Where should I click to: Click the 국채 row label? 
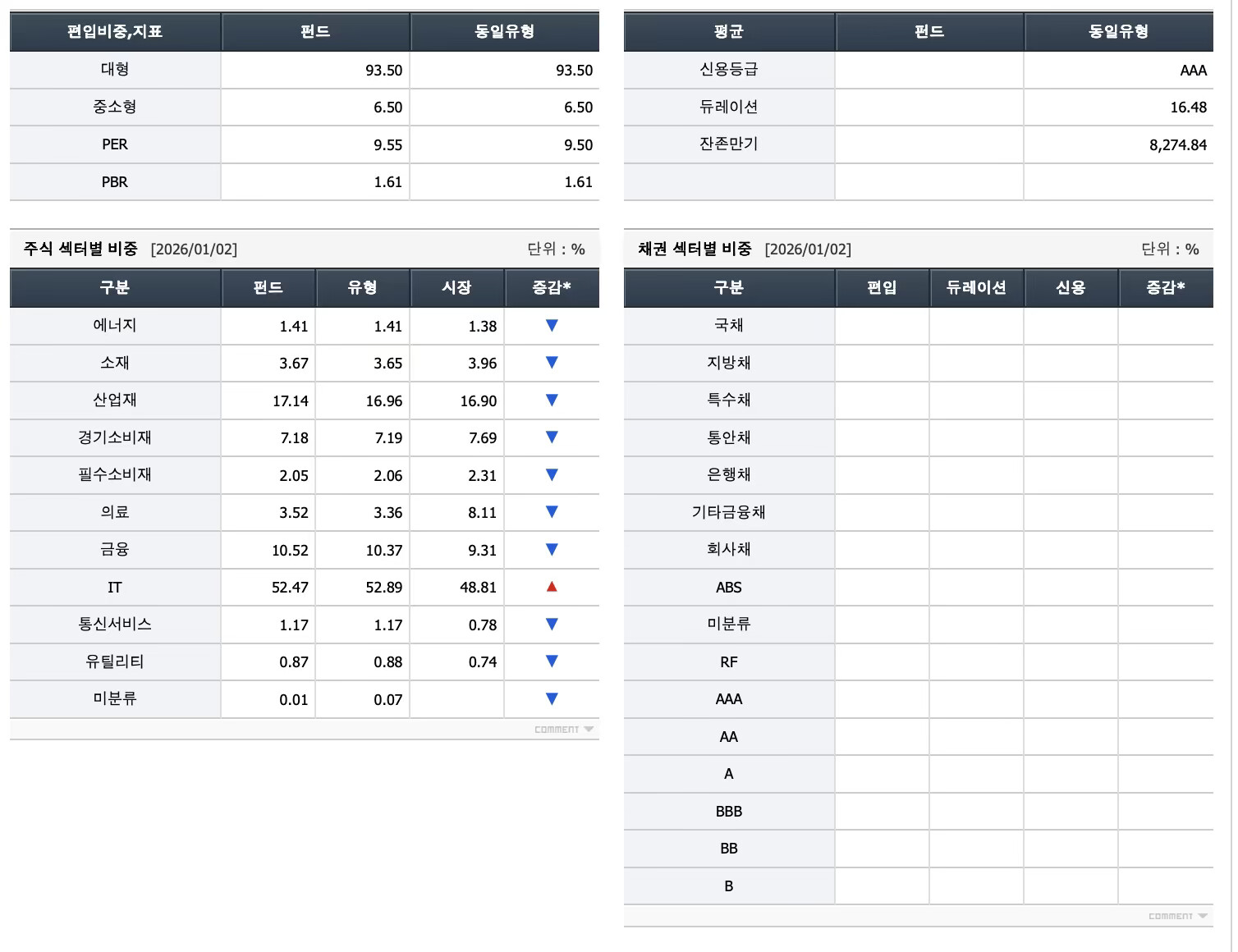(x=729, y=326)
